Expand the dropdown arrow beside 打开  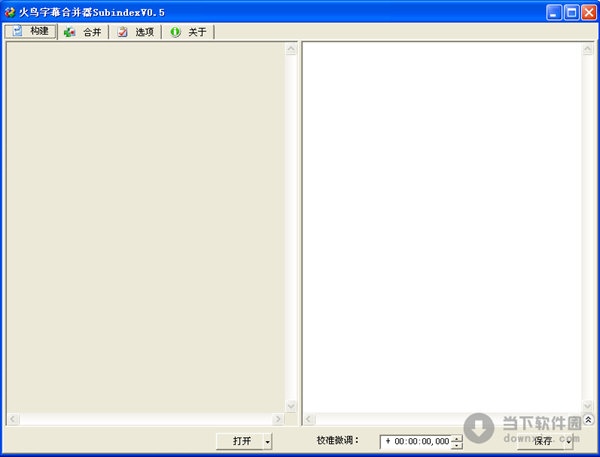(268, 441)
